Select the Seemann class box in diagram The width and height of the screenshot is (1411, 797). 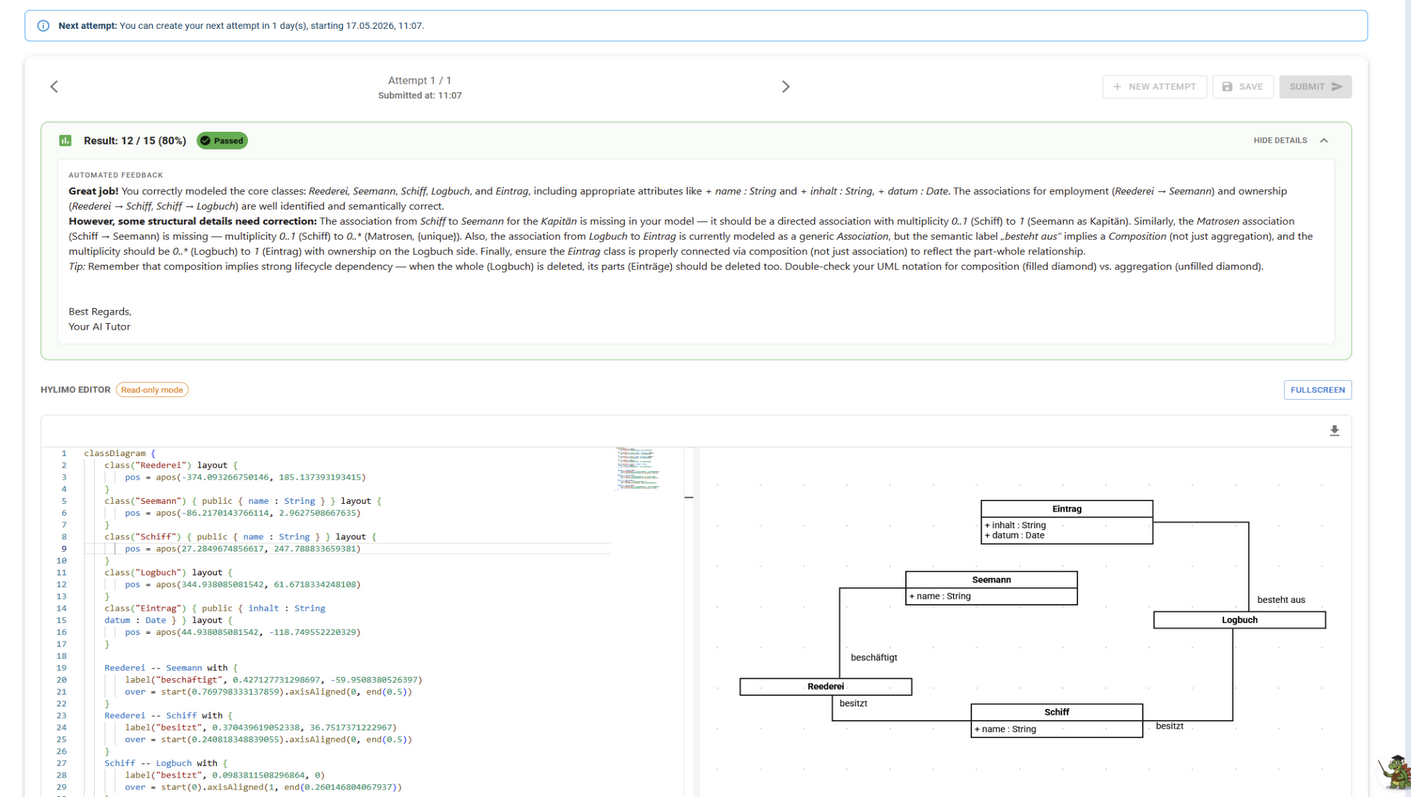[991, 588]
